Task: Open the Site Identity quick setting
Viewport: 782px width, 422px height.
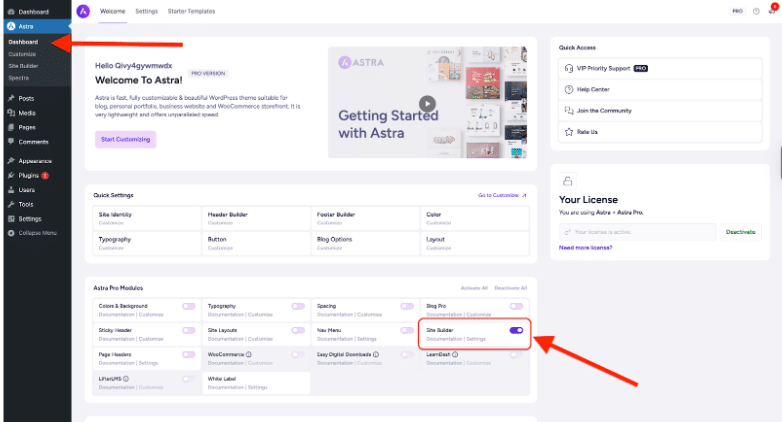Action: click(147, 218)
